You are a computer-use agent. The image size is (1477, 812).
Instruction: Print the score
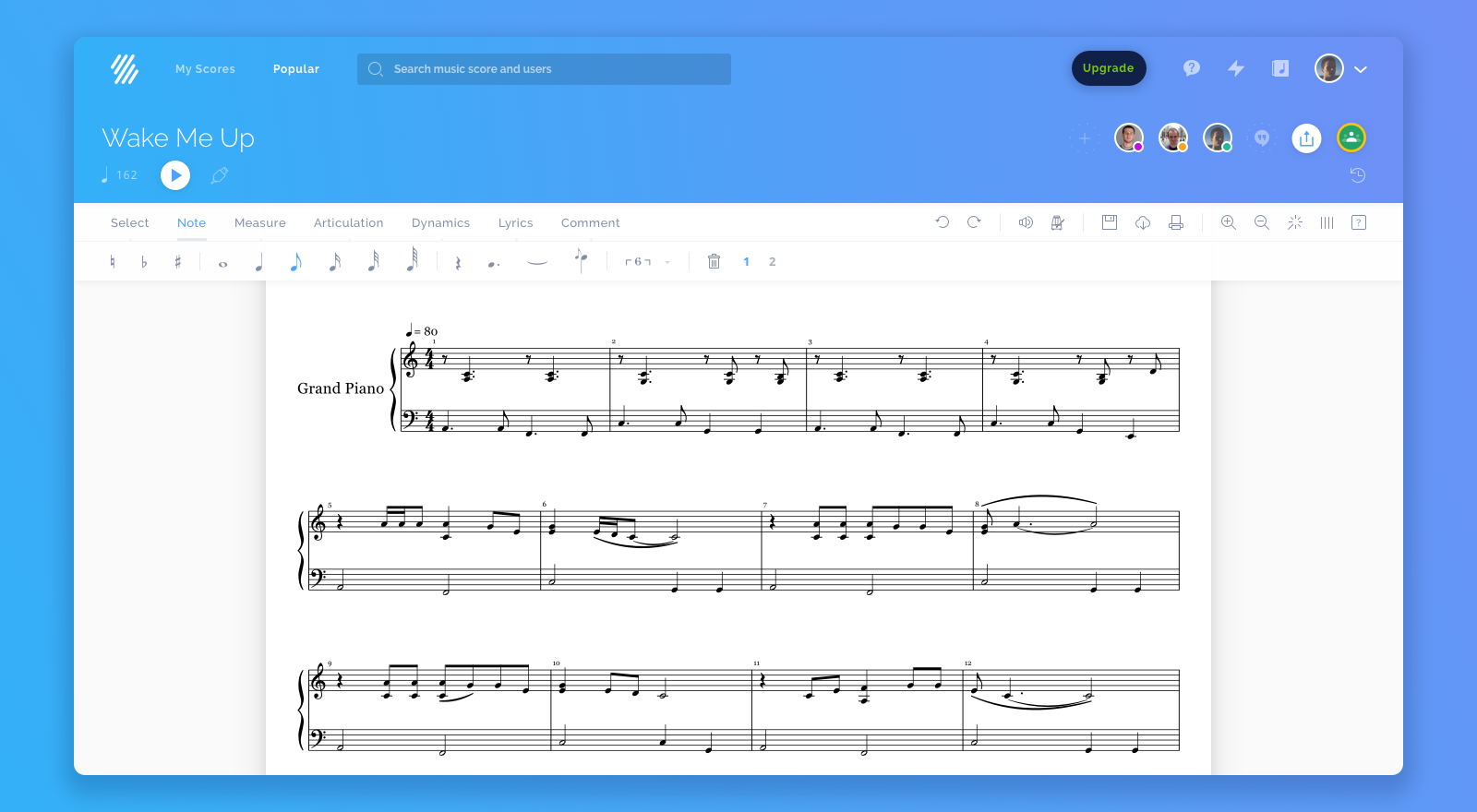(1176, 222)
